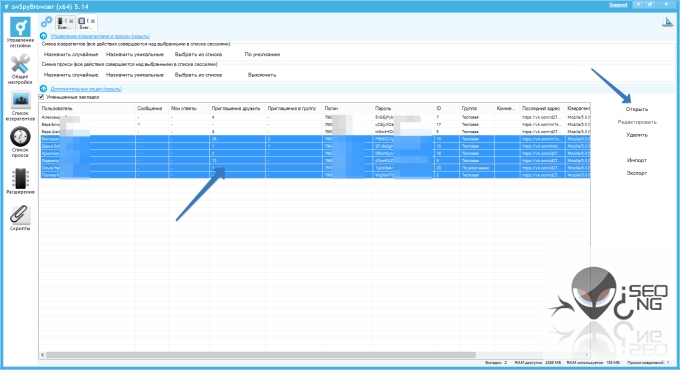Click the Удалить button
The width and height of the screenshot is (680, 370).
[x=637, y=135]
